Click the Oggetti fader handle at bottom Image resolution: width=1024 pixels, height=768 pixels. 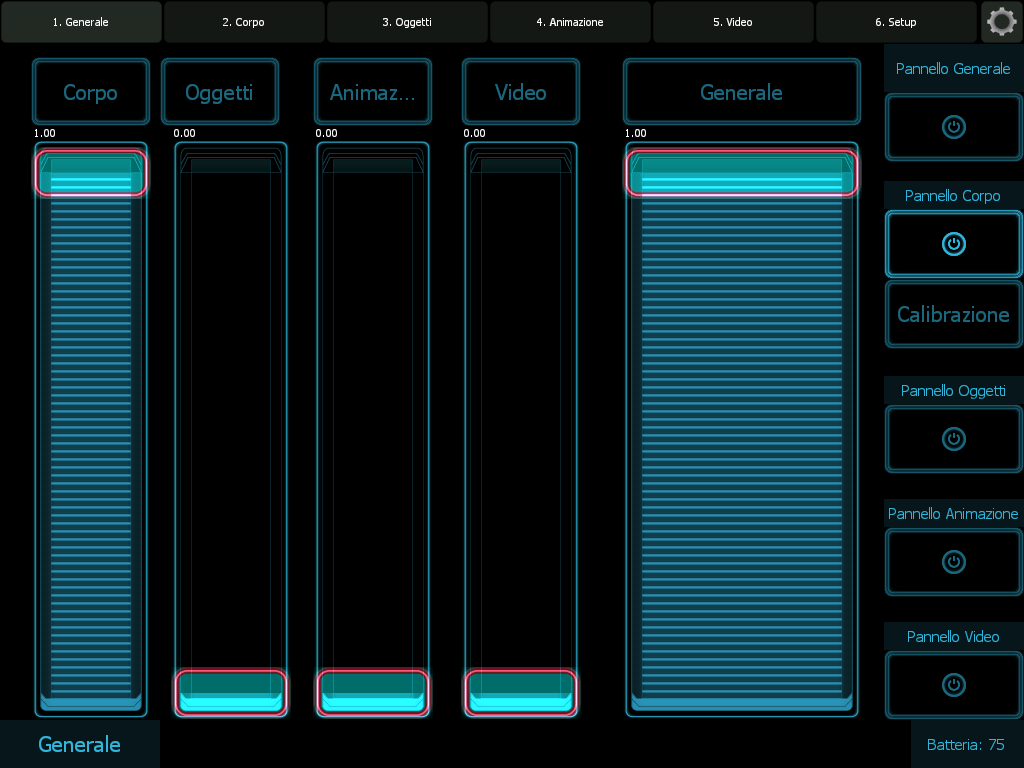point(231,692)
